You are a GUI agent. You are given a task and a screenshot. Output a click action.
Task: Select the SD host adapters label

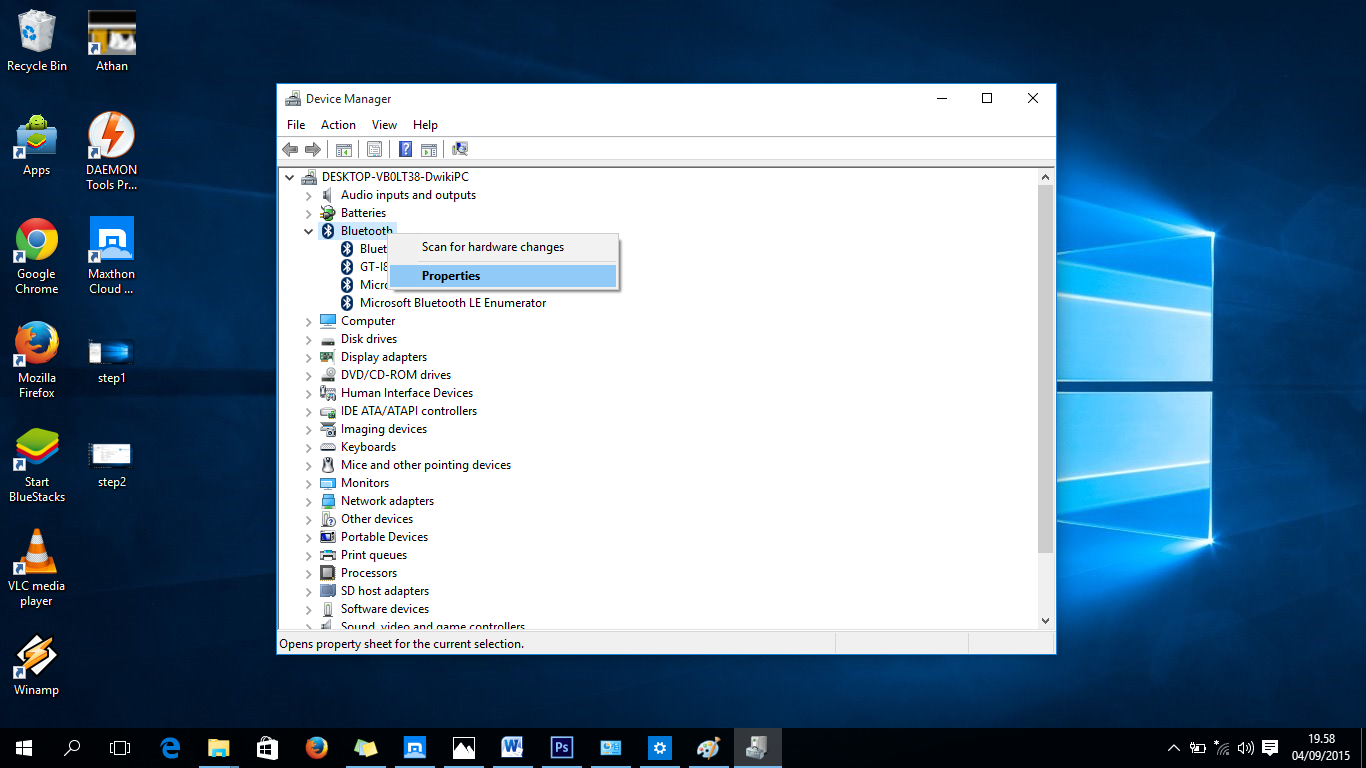[x=385, y=591]
